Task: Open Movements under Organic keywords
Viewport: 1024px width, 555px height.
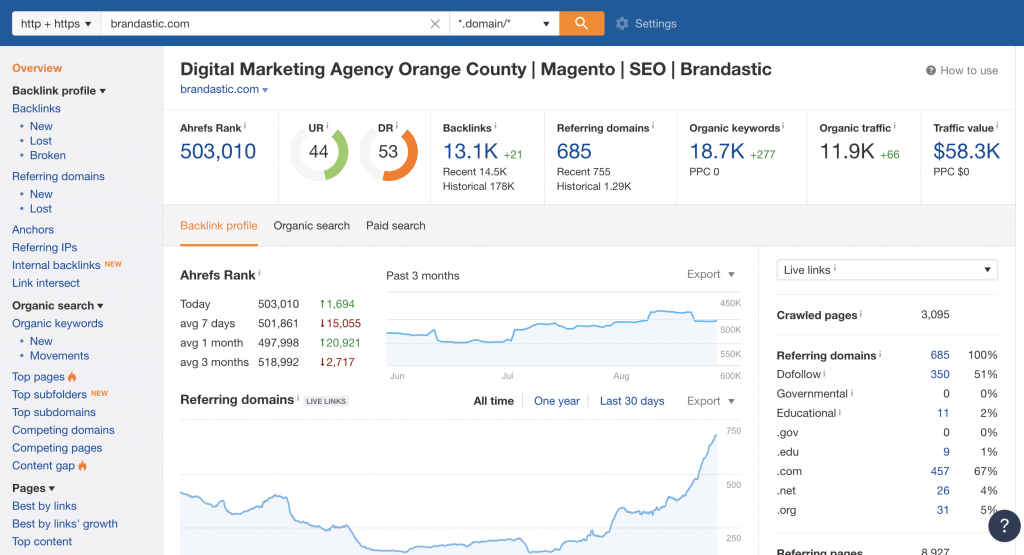Action: [59, 356]
